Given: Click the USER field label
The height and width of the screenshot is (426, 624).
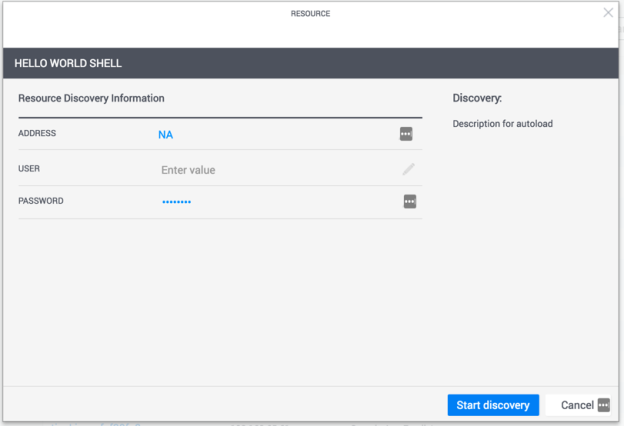Looking at the screenshot, I should coord(29,169).
